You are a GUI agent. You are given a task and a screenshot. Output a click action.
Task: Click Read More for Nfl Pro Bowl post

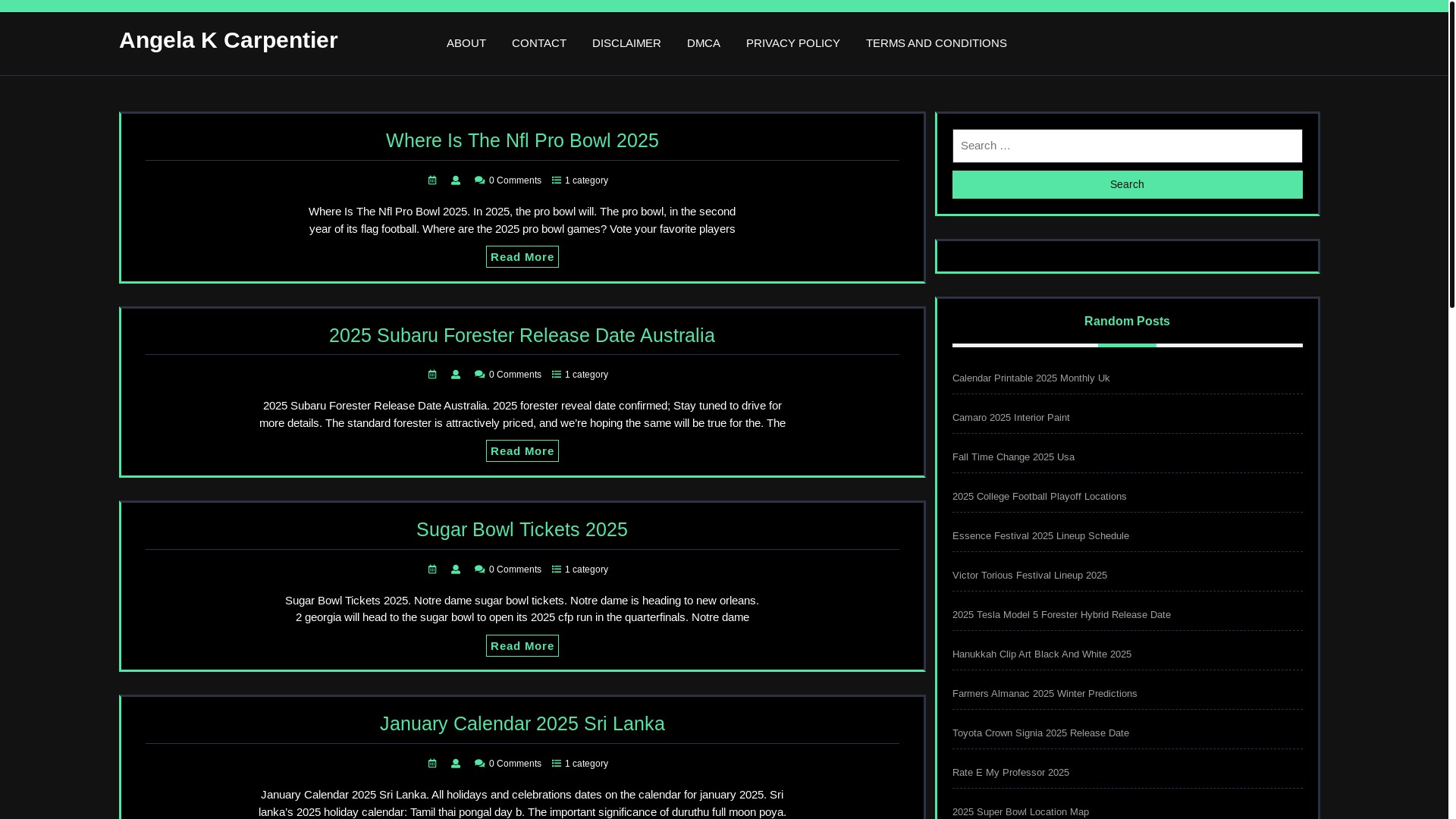[x=522, y=257]
